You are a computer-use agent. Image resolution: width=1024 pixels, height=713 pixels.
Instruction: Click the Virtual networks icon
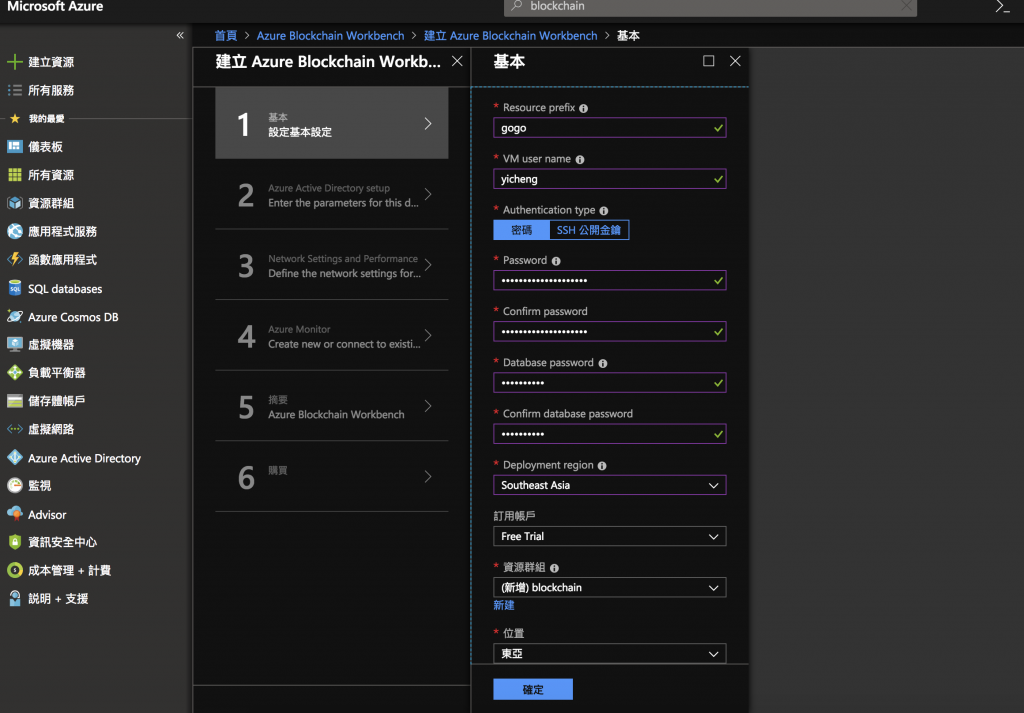tap(14, 429)
